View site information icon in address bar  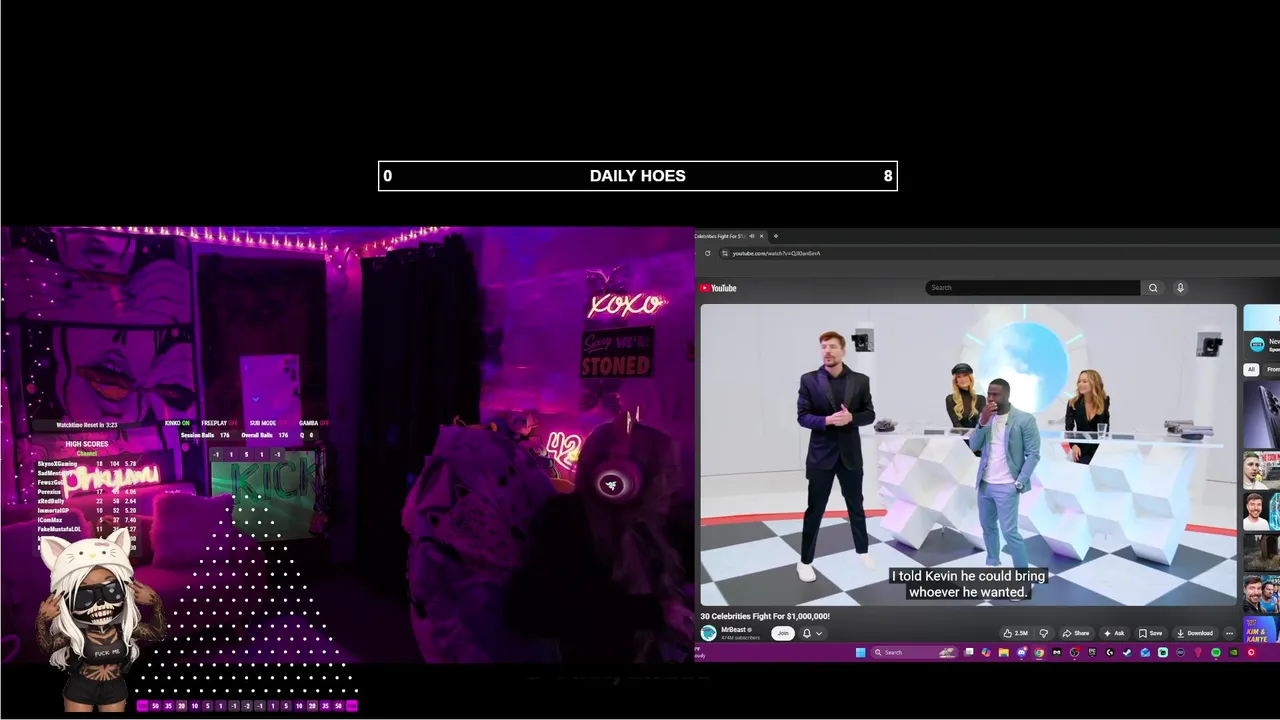click(725, 253)
